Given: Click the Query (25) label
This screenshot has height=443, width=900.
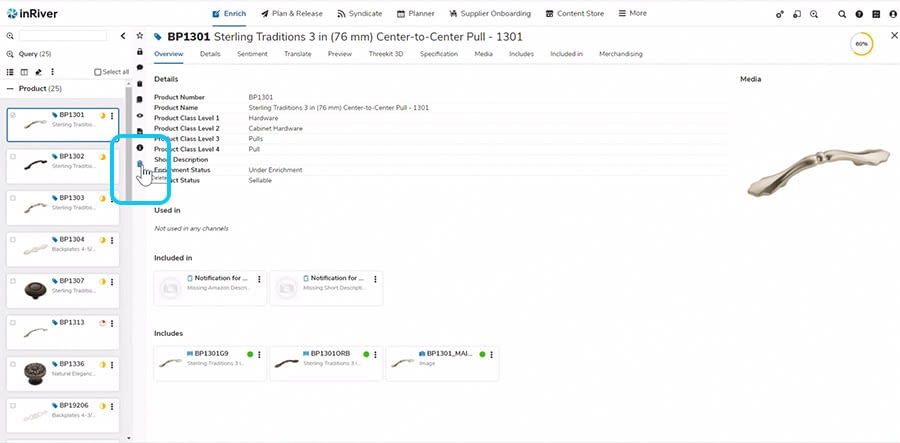Looking at the screenshot, I should tap(35, 54).
